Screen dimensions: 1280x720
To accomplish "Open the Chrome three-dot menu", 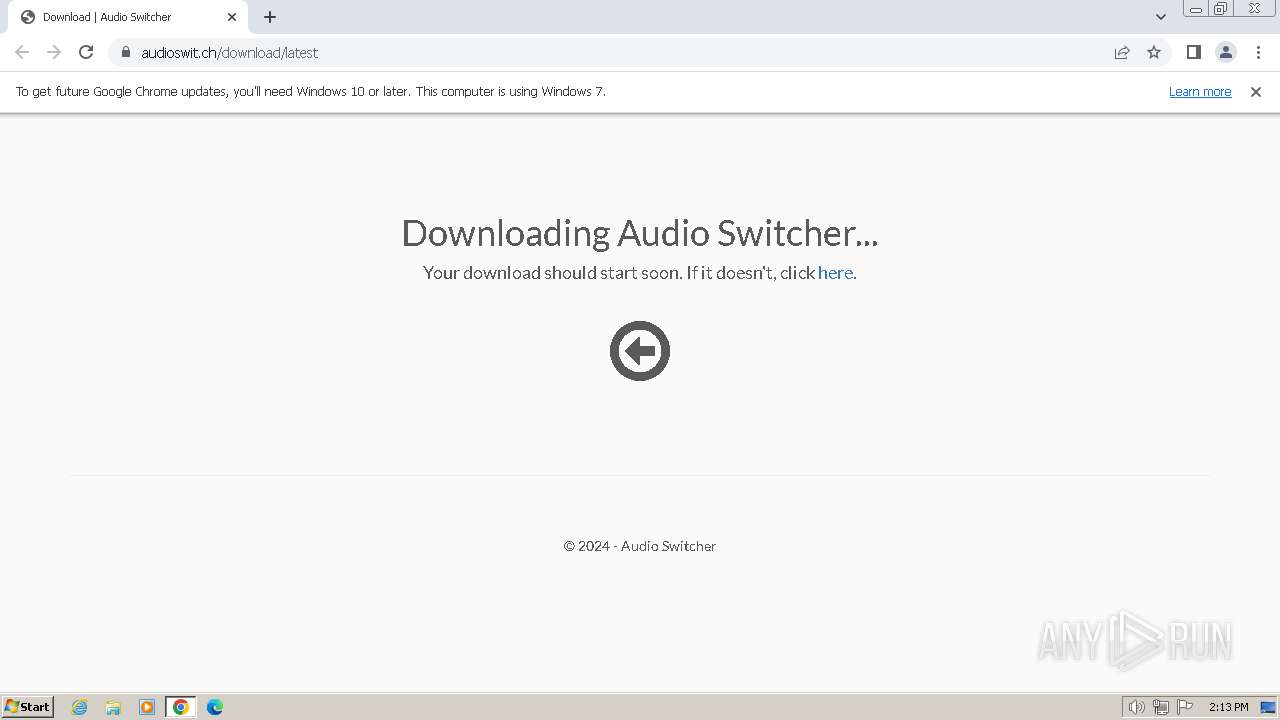I will click(1259, 52).
